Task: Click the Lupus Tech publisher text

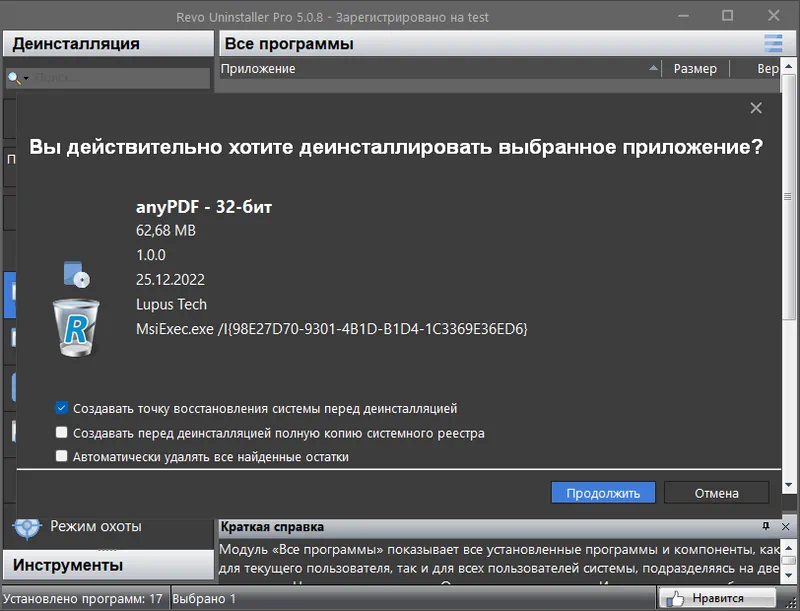Action: (x=171, y=304)
